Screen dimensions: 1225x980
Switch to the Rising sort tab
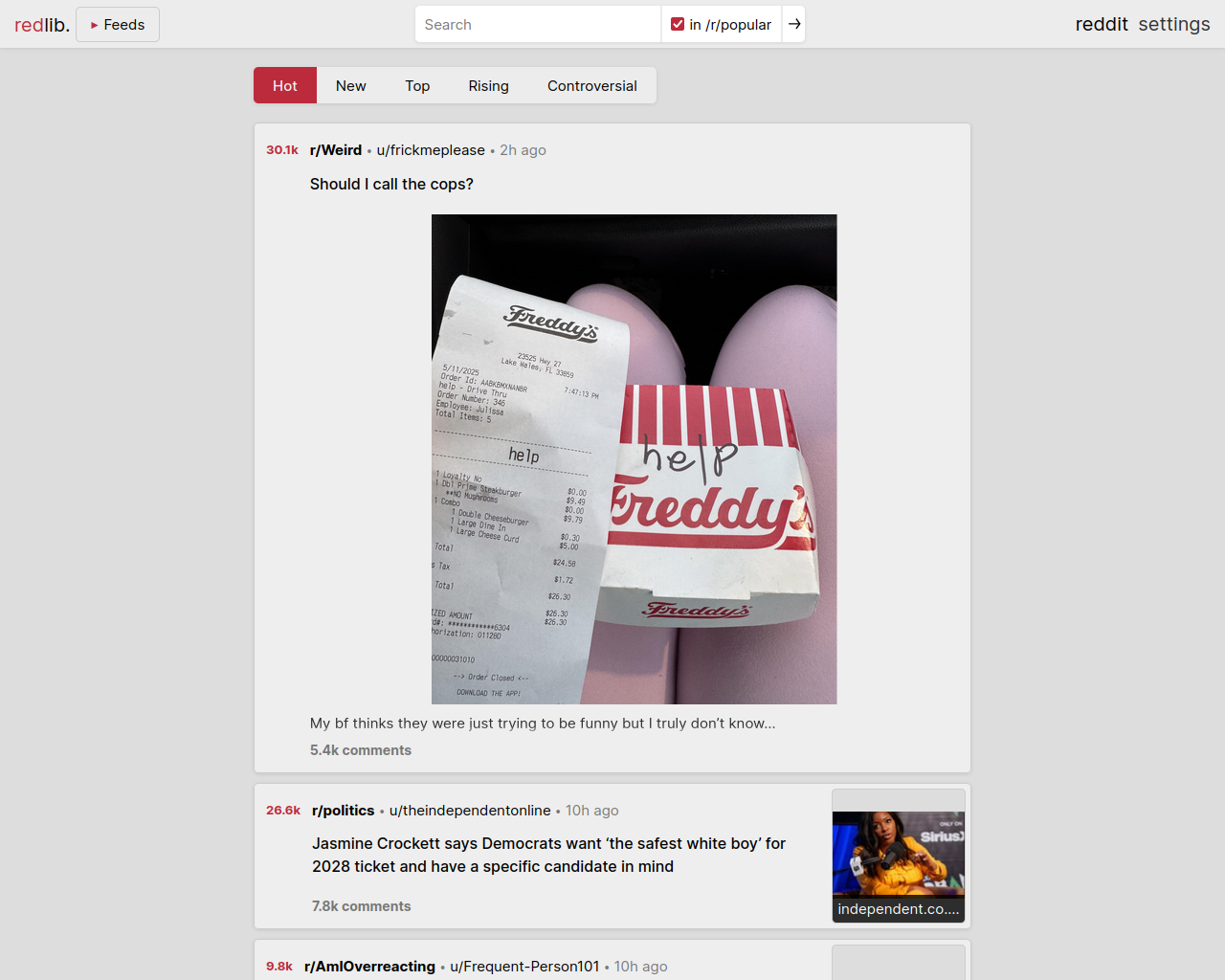click(489, 85)
